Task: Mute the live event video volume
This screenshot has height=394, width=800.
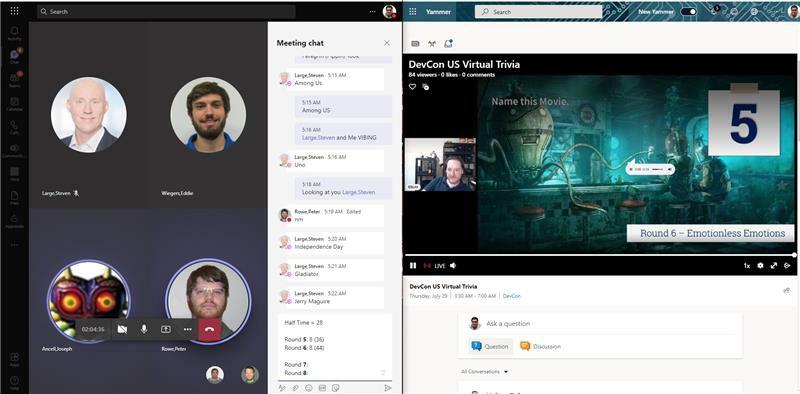Action: (x=453, y=265)
